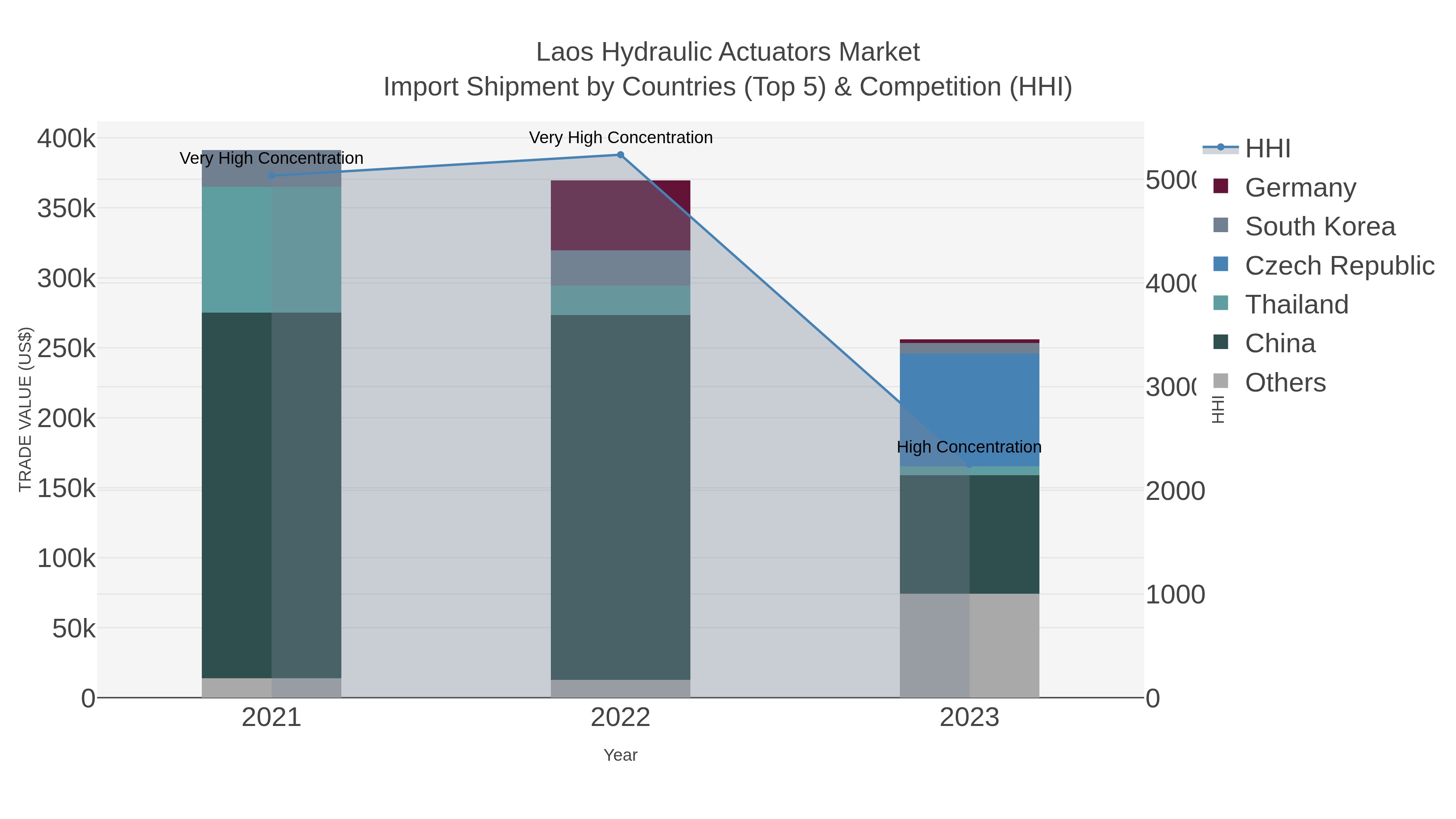Screen dimensions: 1456x819
Task: Select the South Korea segment of the 2022 bar
Action: pos(620,268)
